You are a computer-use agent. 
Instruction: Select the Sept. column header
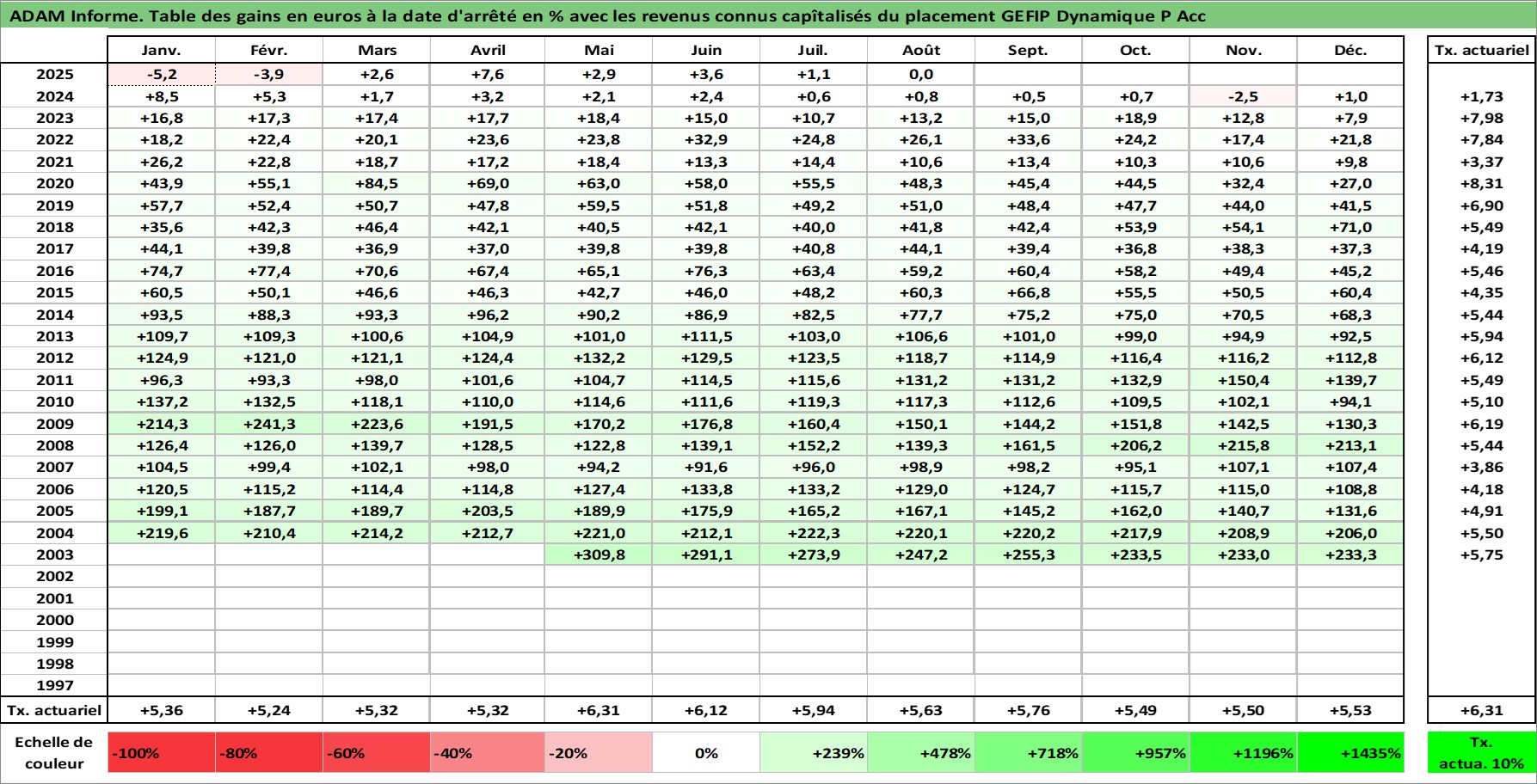tap(1029, 50)
